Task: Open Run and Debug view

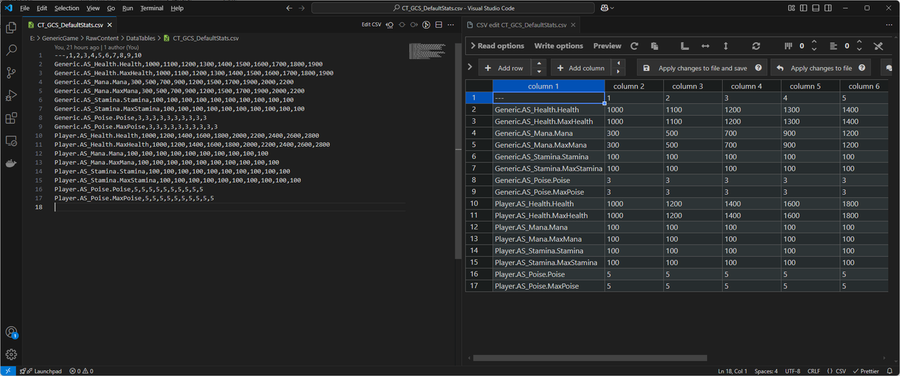Action: tap(10, 95)
